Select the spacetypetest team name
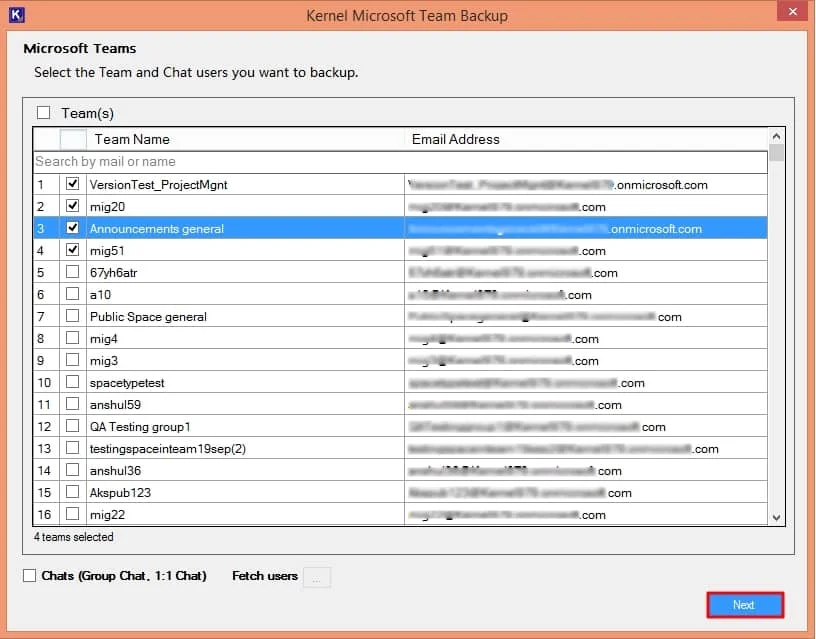 127,383
